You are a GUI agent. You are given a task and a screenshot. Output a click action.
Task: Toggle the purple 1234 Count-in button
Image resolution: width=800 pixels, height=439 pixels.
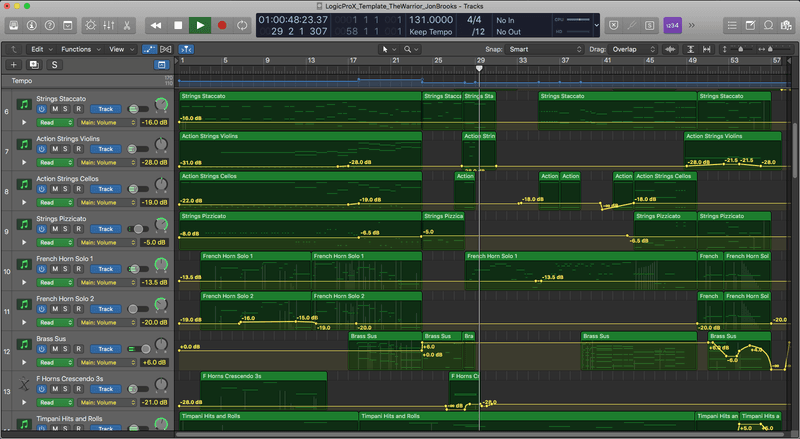click(x=672, y=25)
